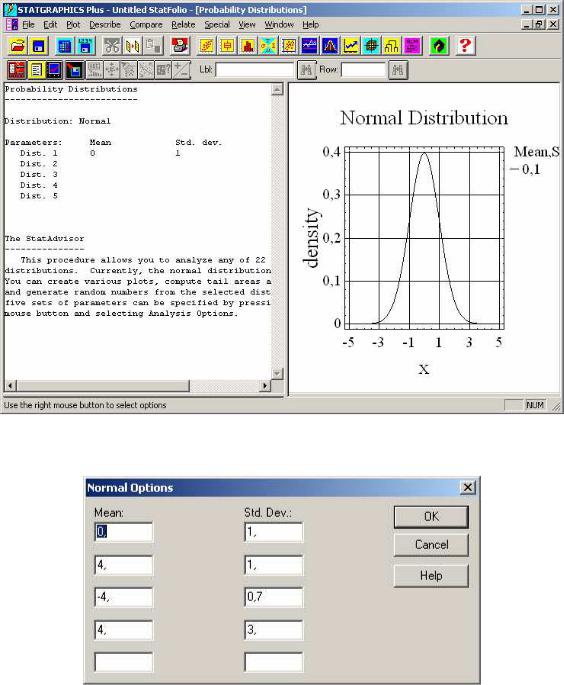Open the View menu

[247, 25]
